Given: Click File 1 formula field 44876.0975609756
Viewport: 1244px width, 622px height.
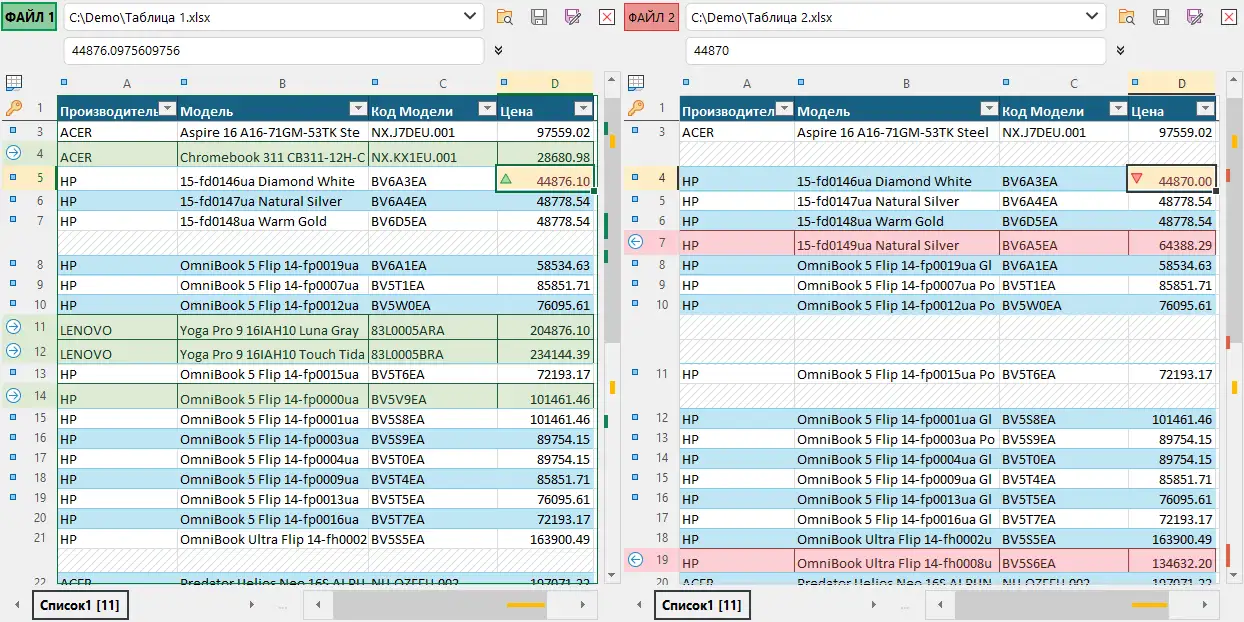Looking at the screenshot, I should (274, 50).
